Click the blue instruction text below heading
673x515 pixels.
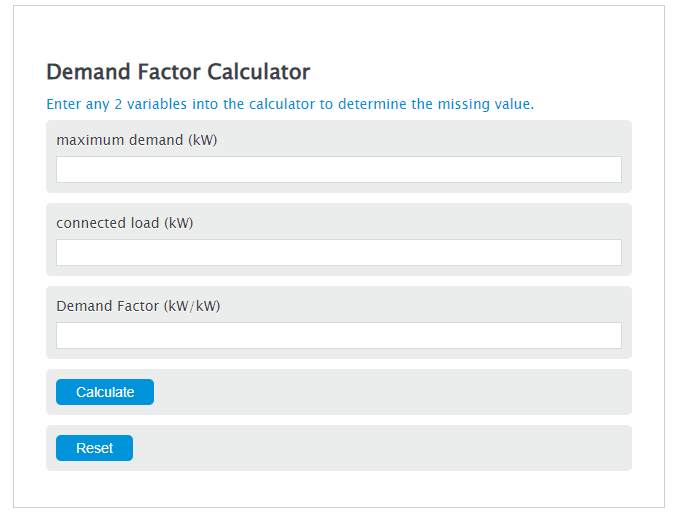pyautogui.click(x=290, y=104)
